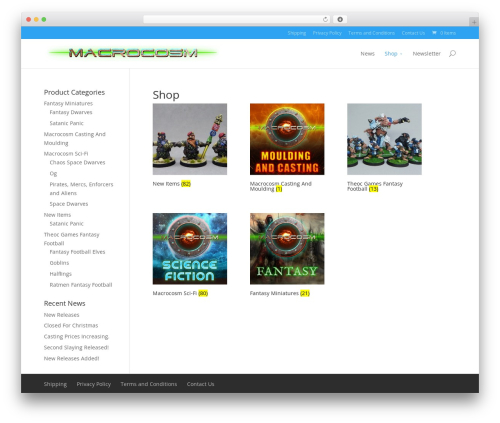Open the Theoc Games football miniatures thumbnail

coord(384,139)
